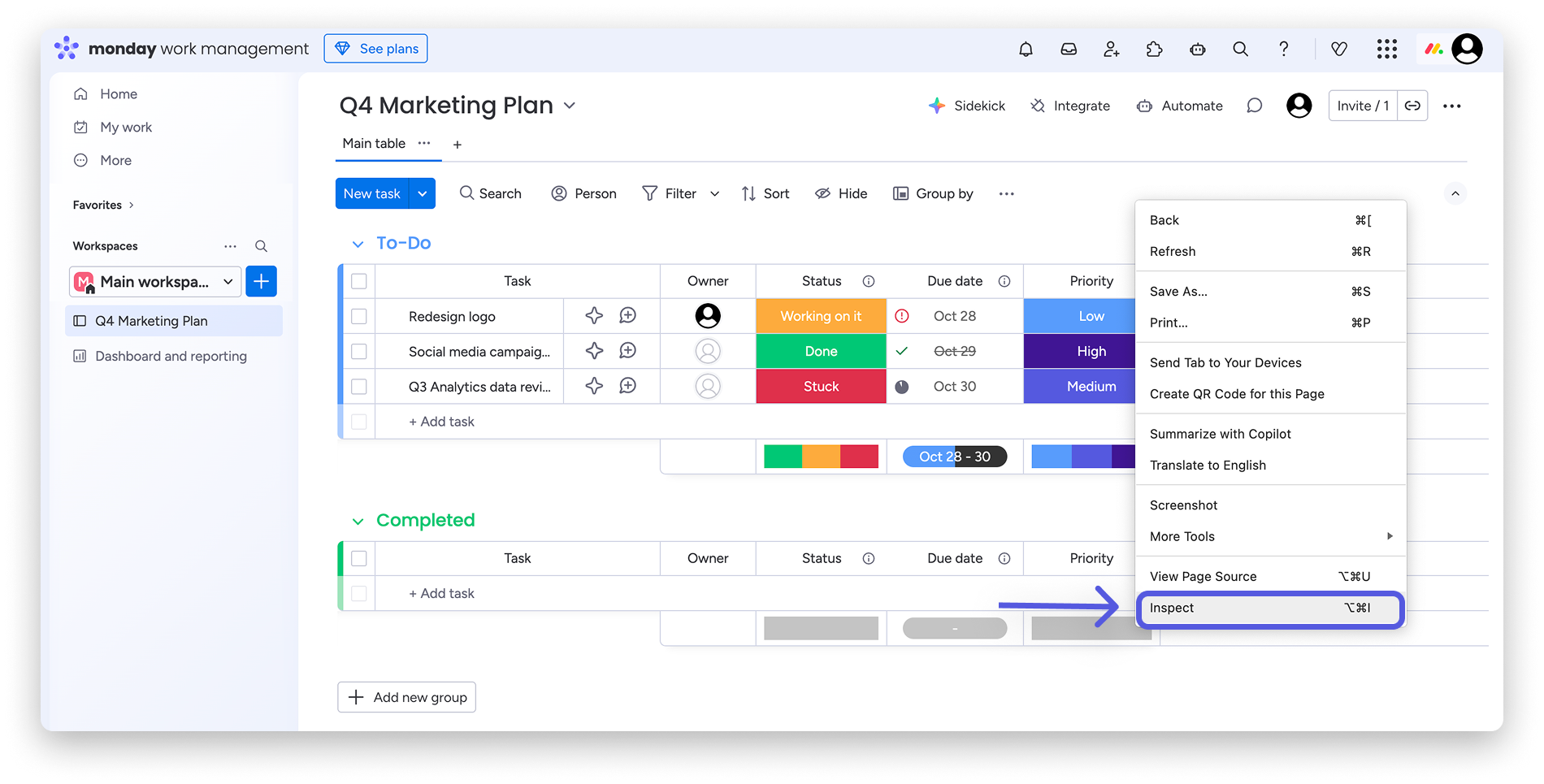
Task: Click Add new group button
Action: click(x=406, y=697)
